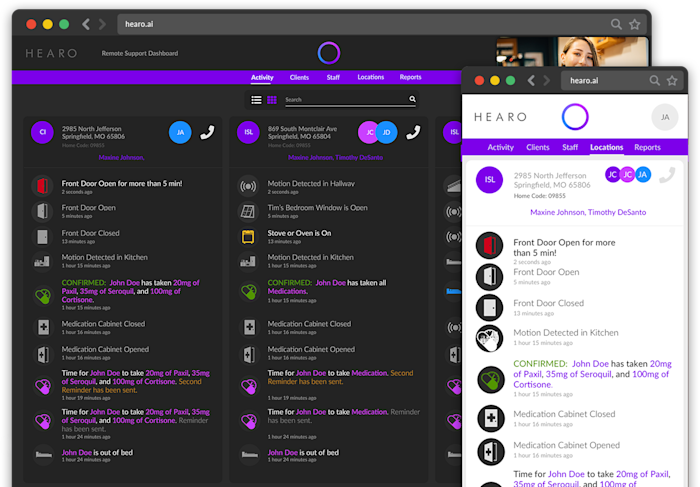The width and height of the screenshot is (700, 487).
Task: Click Tim's Bedroom Window is Open icon
Action: 248,211
